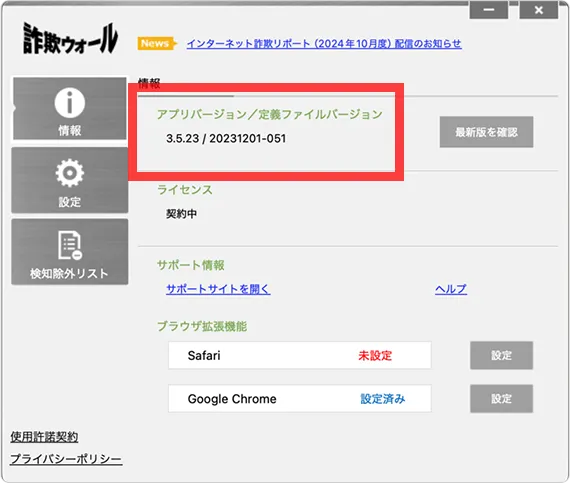
Task: Open サポートサイトを開く link
Action: point(218,289)
